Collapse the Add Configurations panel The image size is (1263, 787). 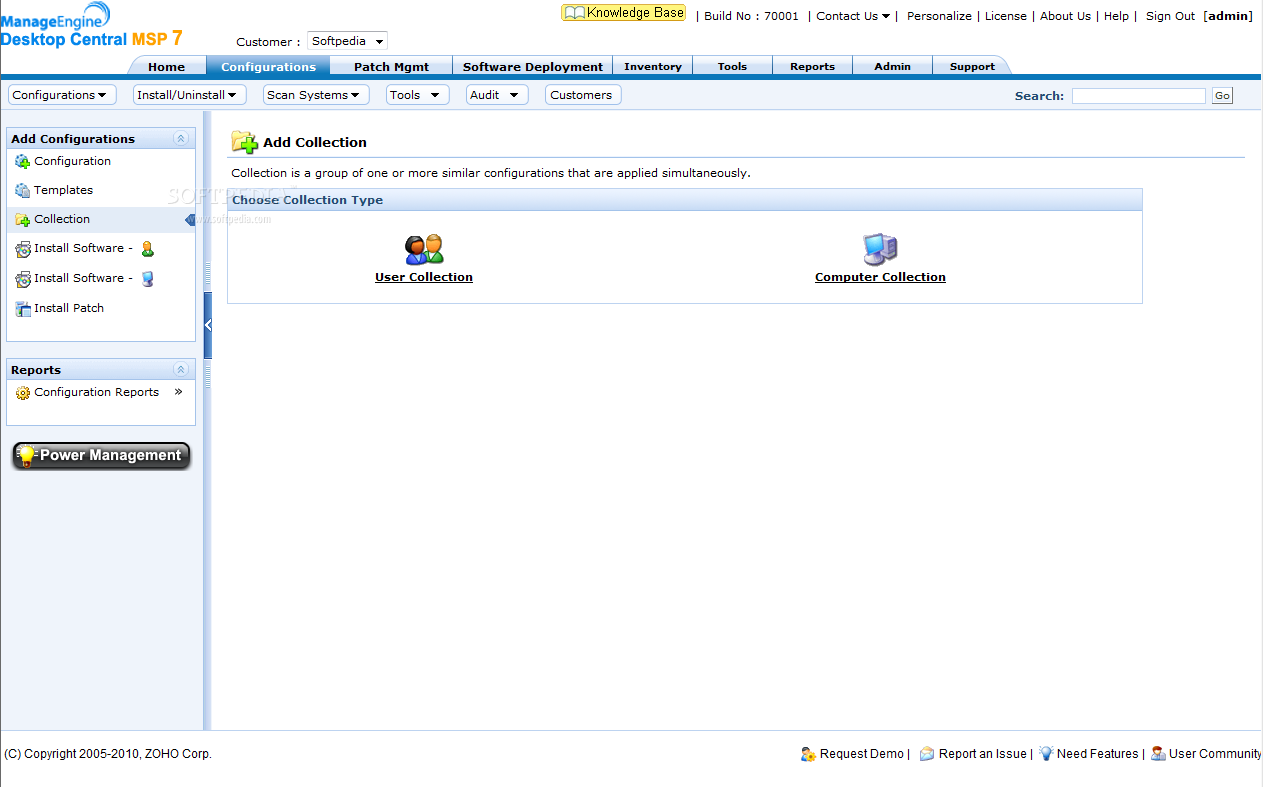pos(181,139)
